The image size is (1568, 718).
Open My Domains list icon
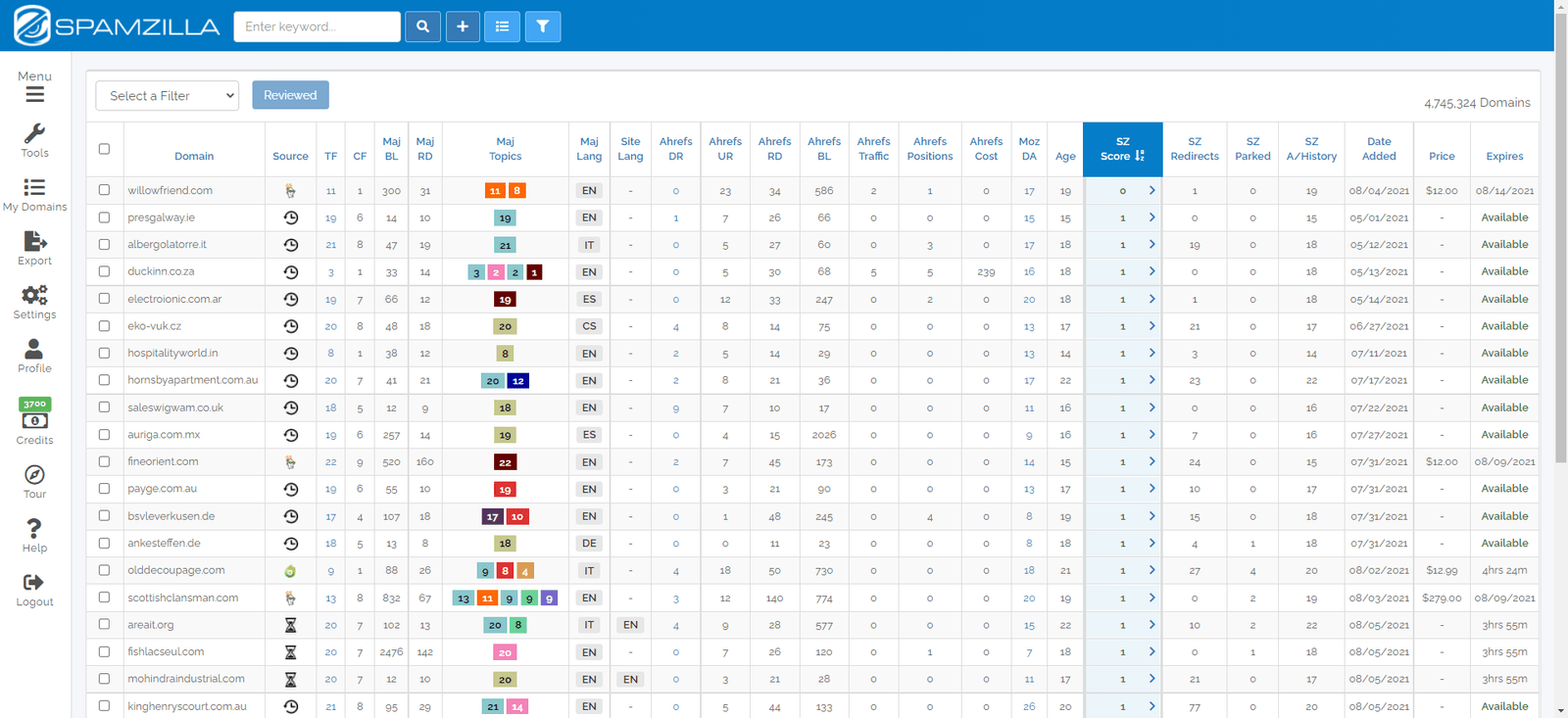tap(34, 187)
